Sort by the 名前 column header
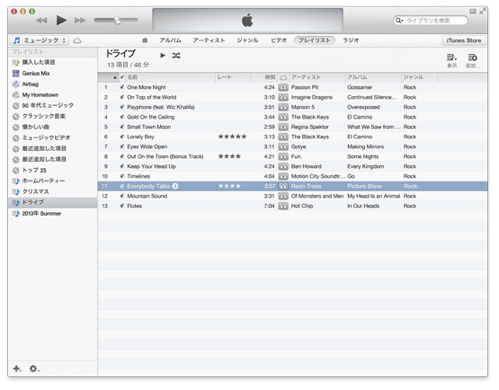Image resolution: width=499 pixels, height=390 pixels. click(x=170, y=77)
